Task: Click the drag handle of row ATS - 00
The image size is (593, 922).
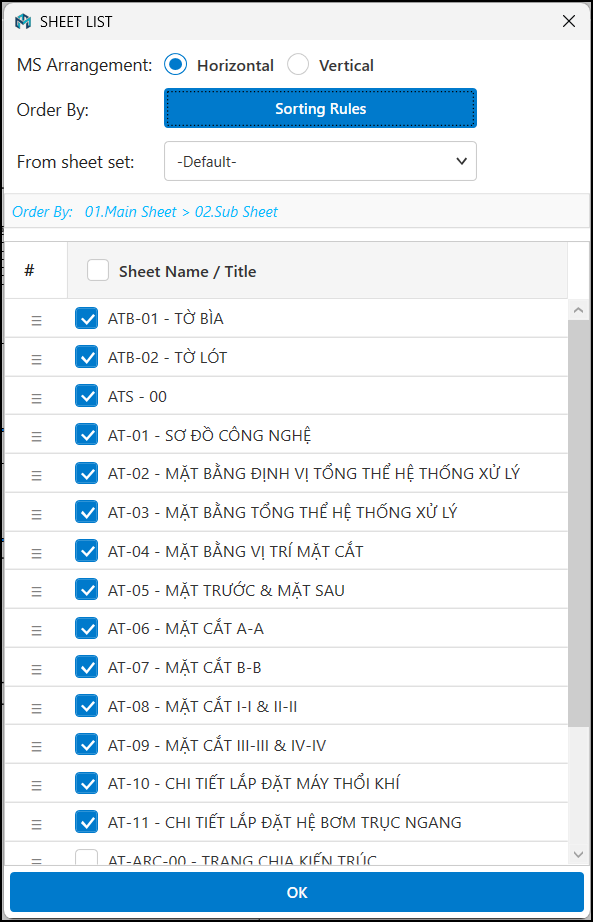Action: (36, 398)
